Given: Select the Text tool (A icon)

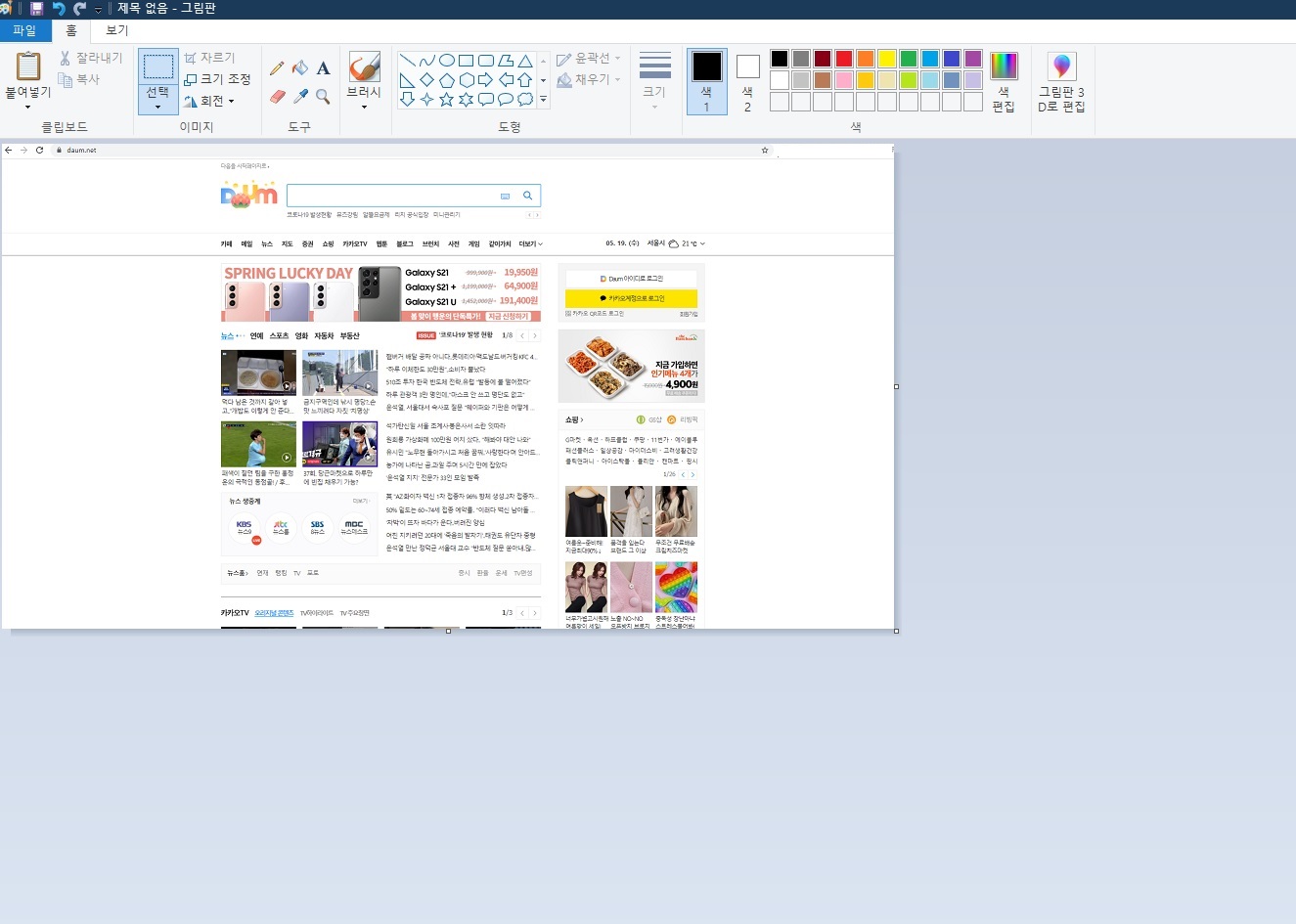Looking at the screenshot, I should coord(324,68).
